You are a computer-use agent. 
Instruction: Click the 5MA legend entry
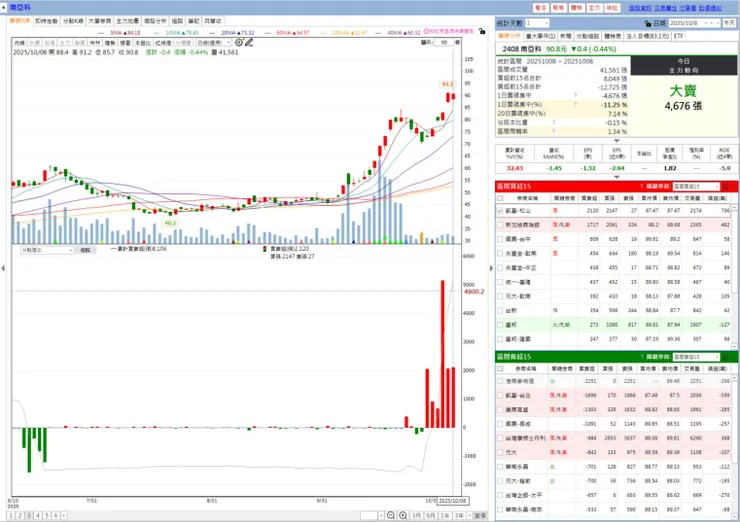[x=119, y=33]
